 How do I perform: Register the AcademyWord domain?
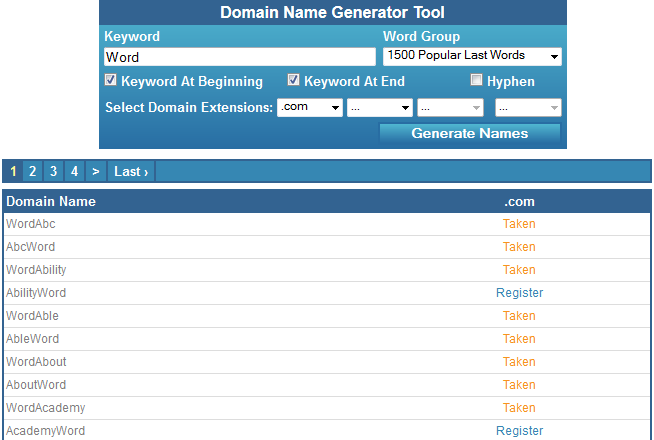pyautogui.click(x=519, y=430)
